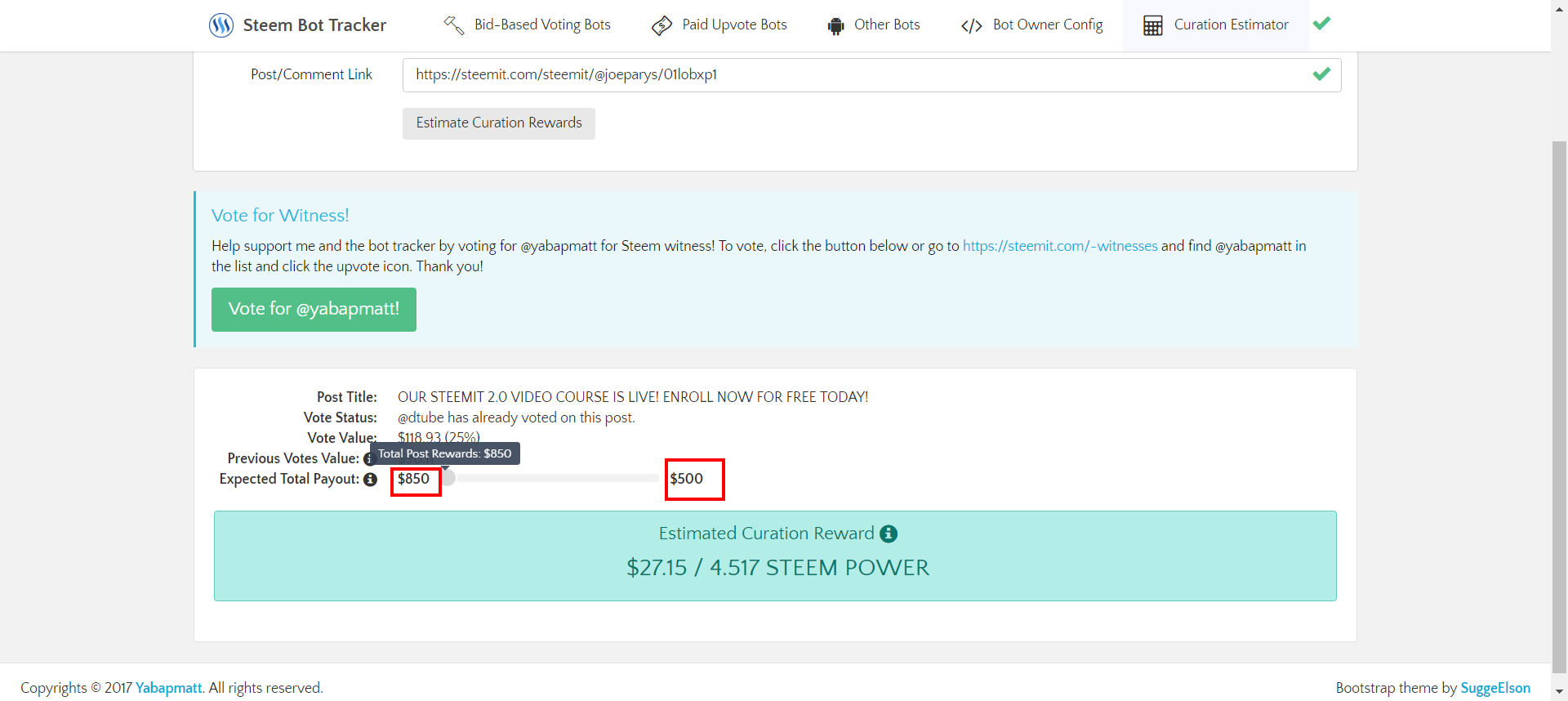
Task: Click the Estimate Curation Rewards button
Action: coord(499,123)
